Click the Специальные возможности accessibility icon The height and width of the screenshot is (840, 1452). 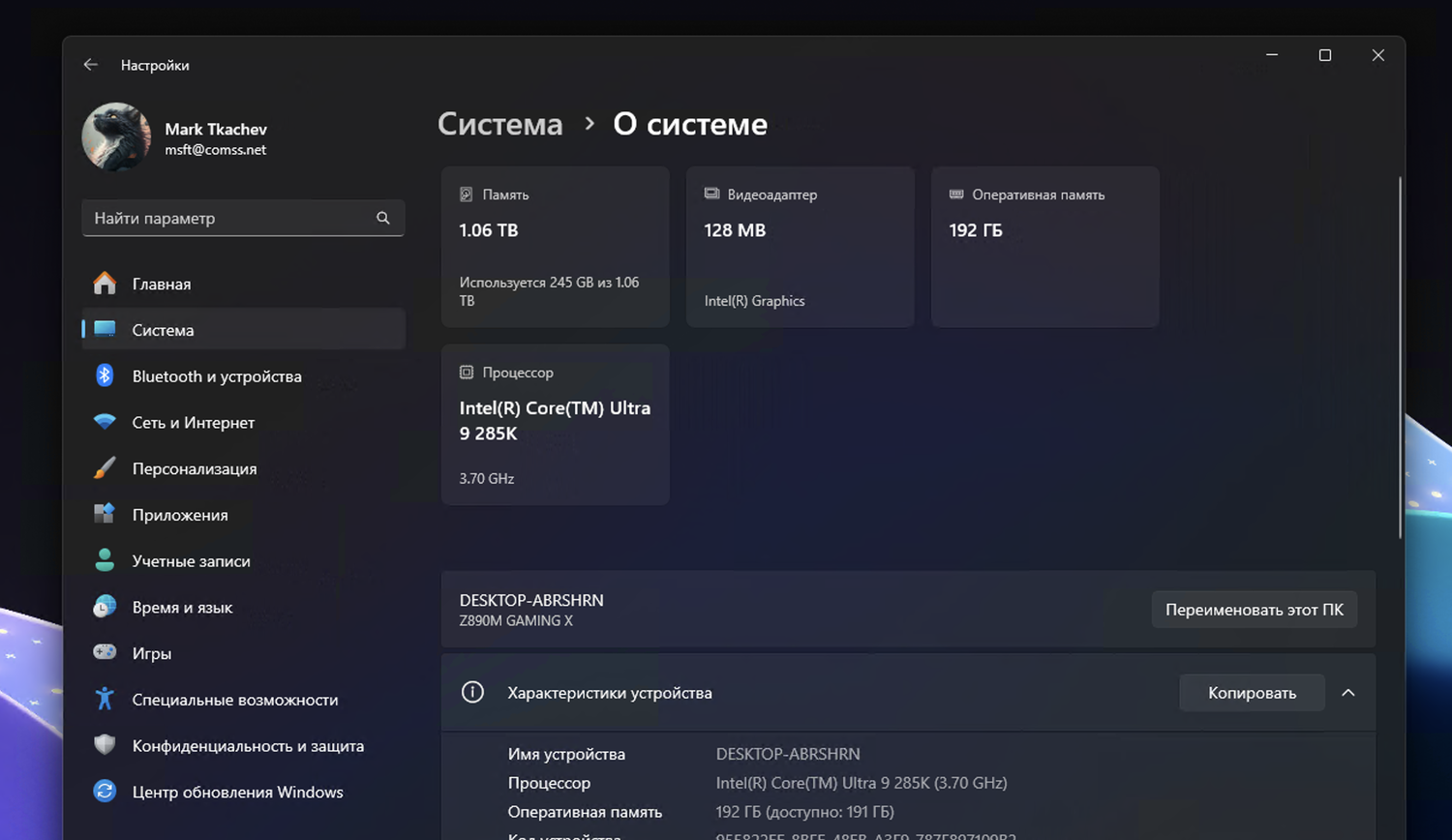click(105, 699)
